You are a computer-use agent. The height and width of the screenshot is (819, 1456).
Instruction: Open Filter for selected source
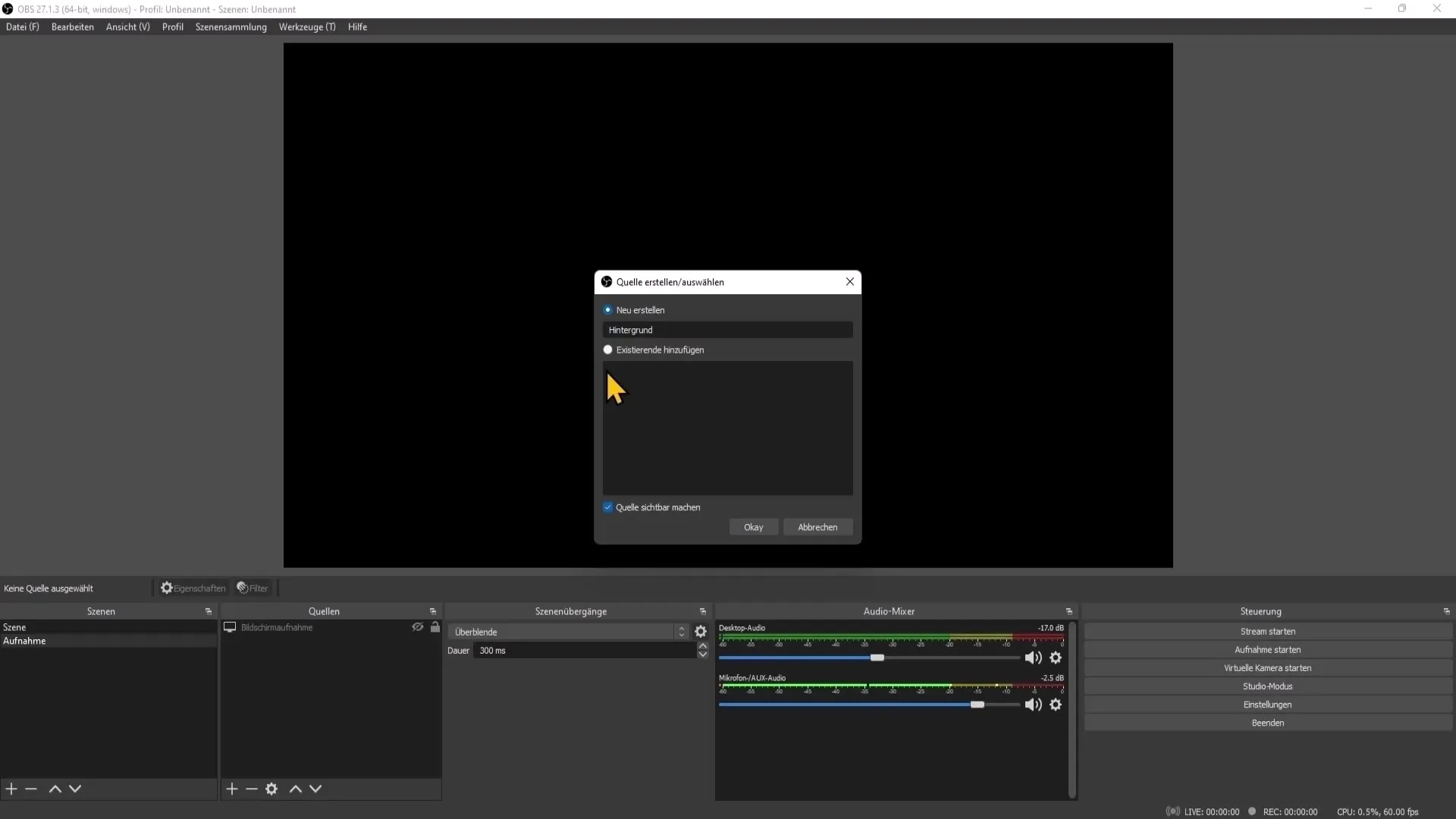point(253,588)
